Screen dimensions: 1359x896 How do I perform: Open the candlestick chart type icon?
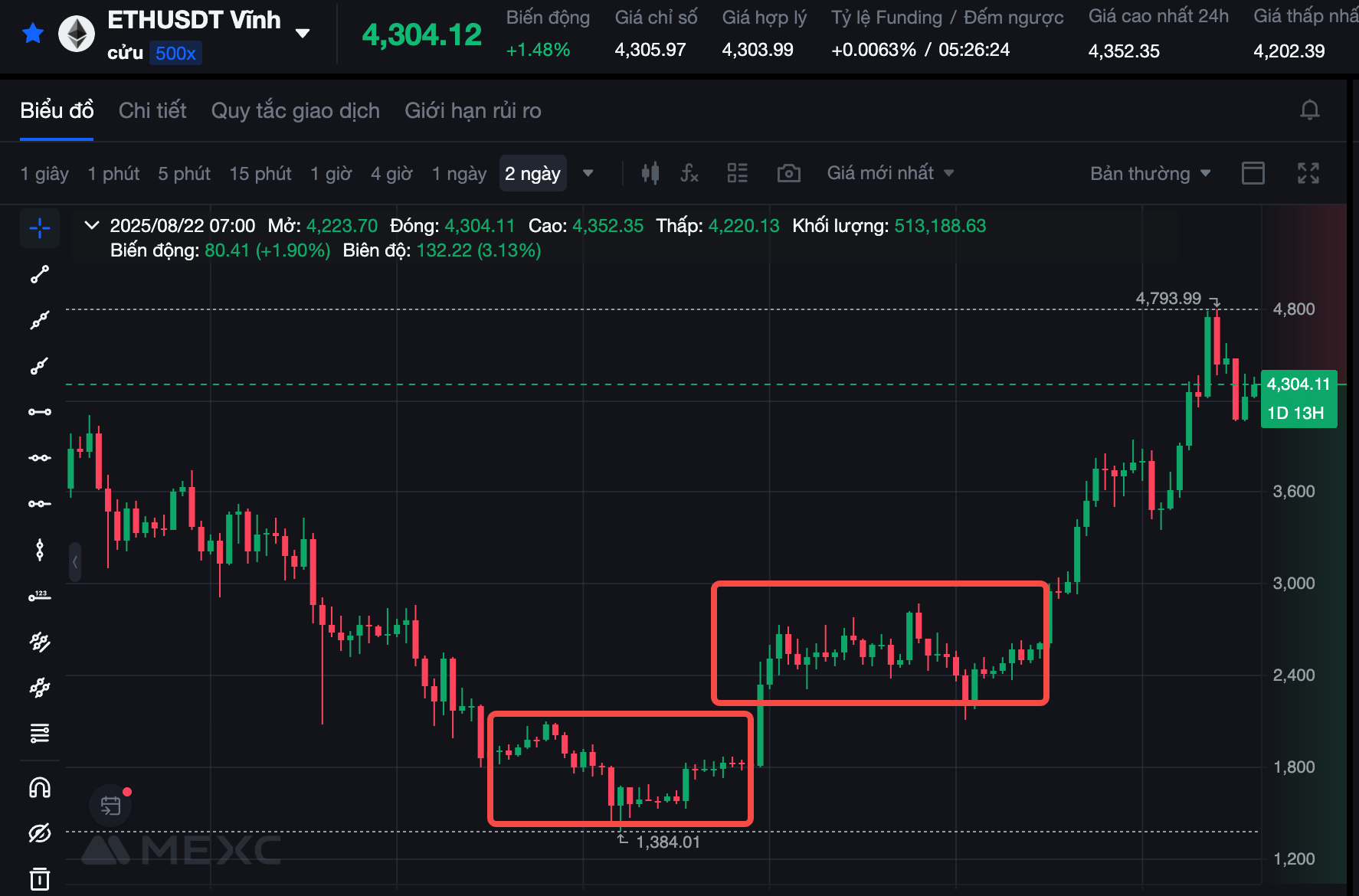point(650,173)
